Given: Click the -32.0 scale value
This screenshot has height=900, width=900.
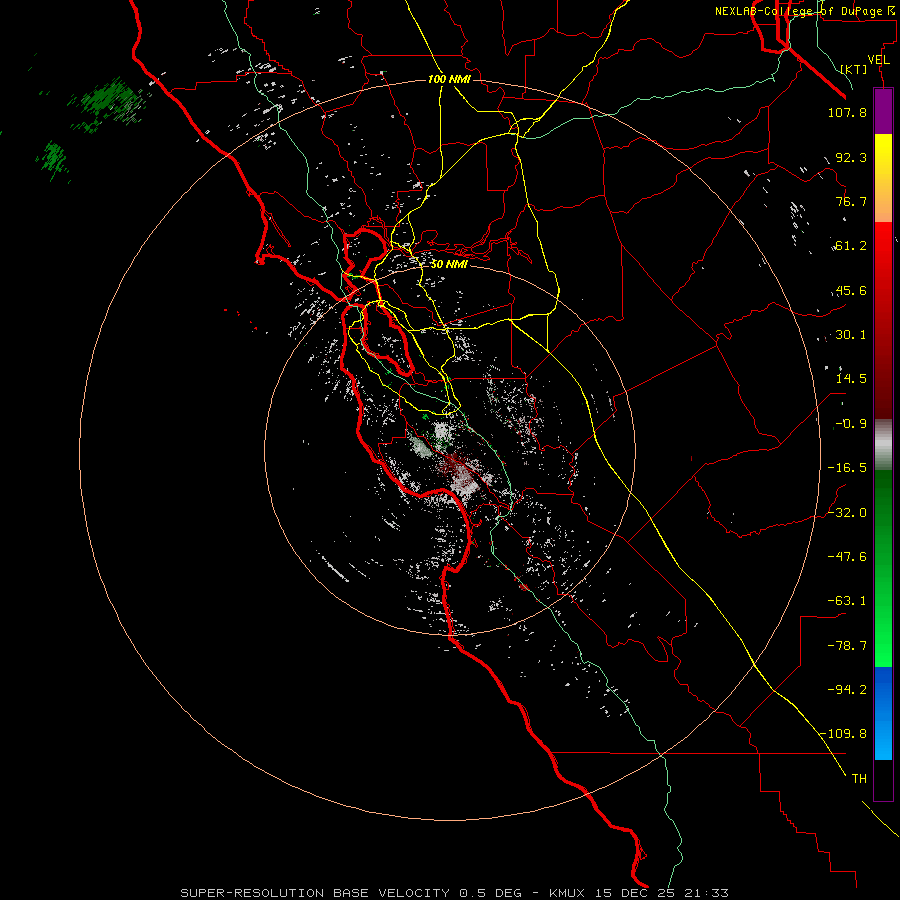Looking at the screenshot, I should tap(847, 513).
